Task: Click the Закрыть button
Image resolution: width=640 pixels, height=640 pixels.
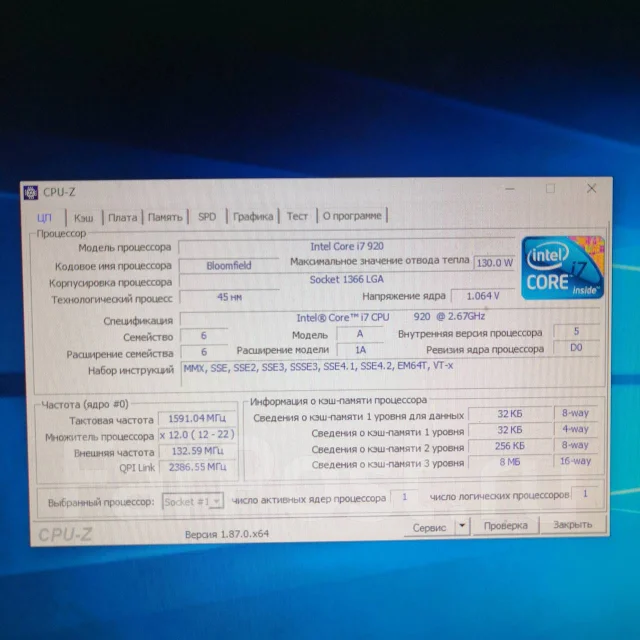Action: click(573, 524)
